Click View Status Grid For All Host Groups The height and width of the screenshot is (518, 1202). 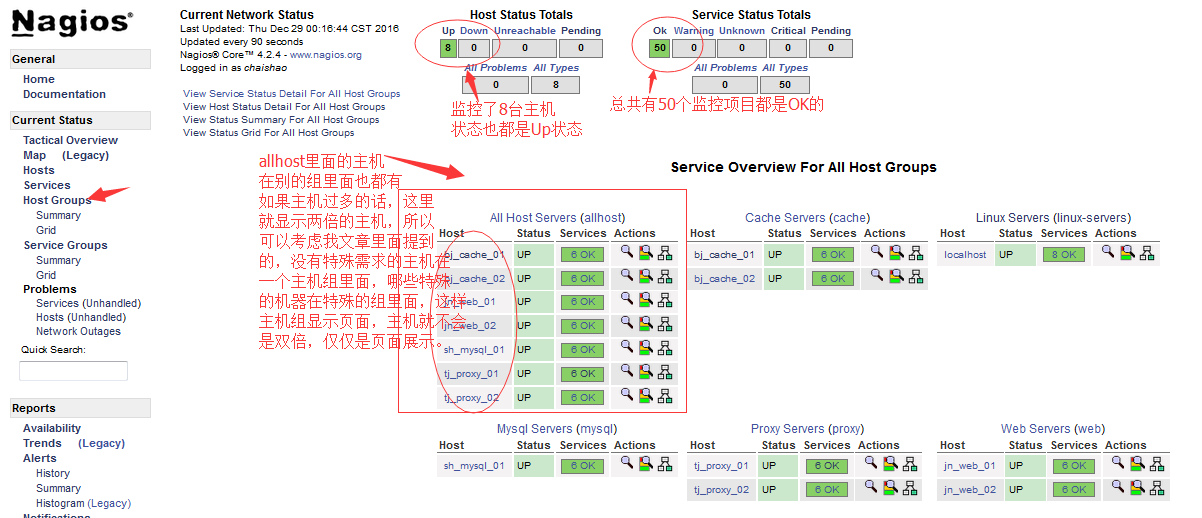tap(268, 132)
